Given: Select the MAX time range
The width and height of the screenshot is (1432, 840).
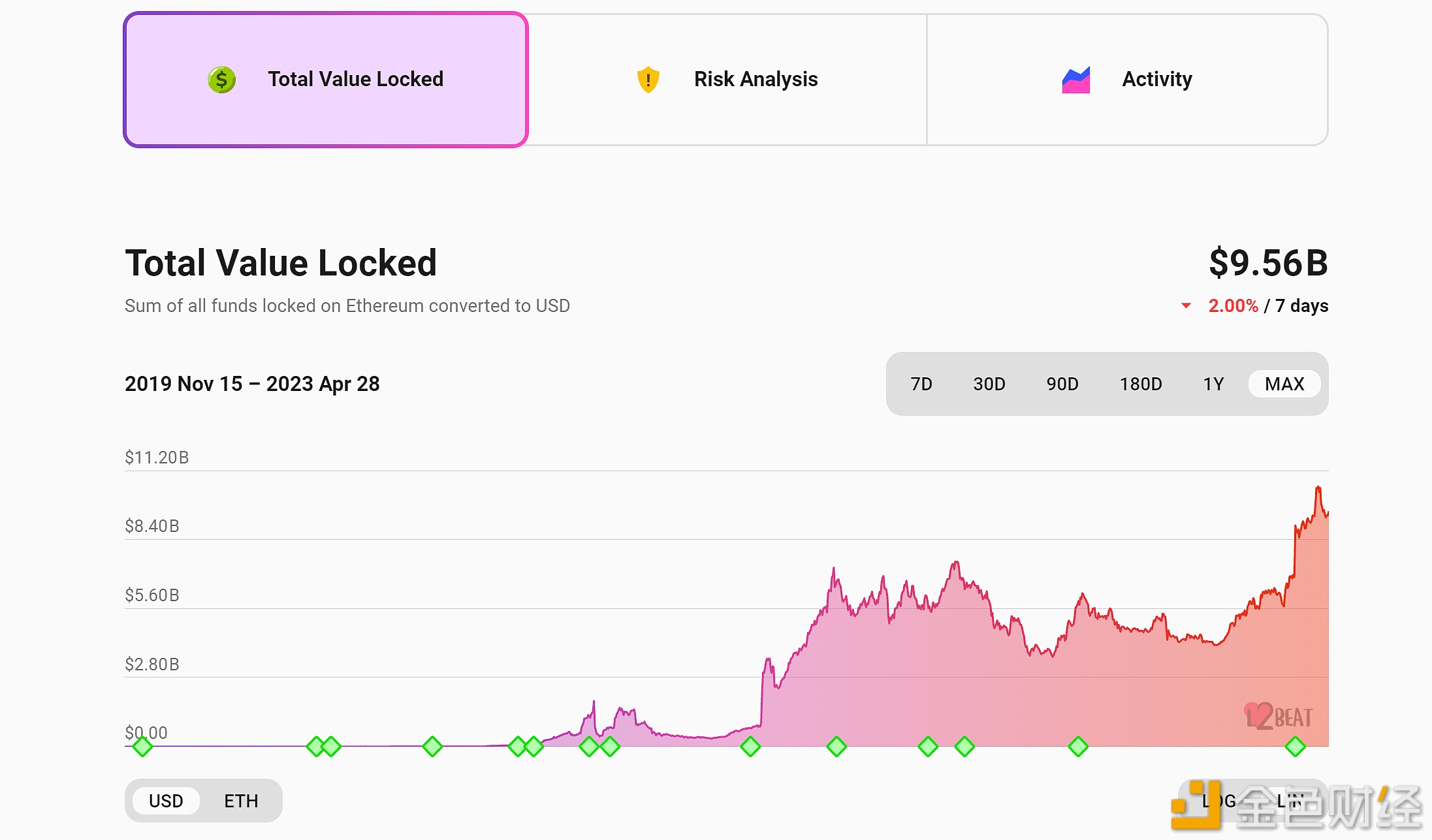Looking at the screenshot, I should [1284, 384].
